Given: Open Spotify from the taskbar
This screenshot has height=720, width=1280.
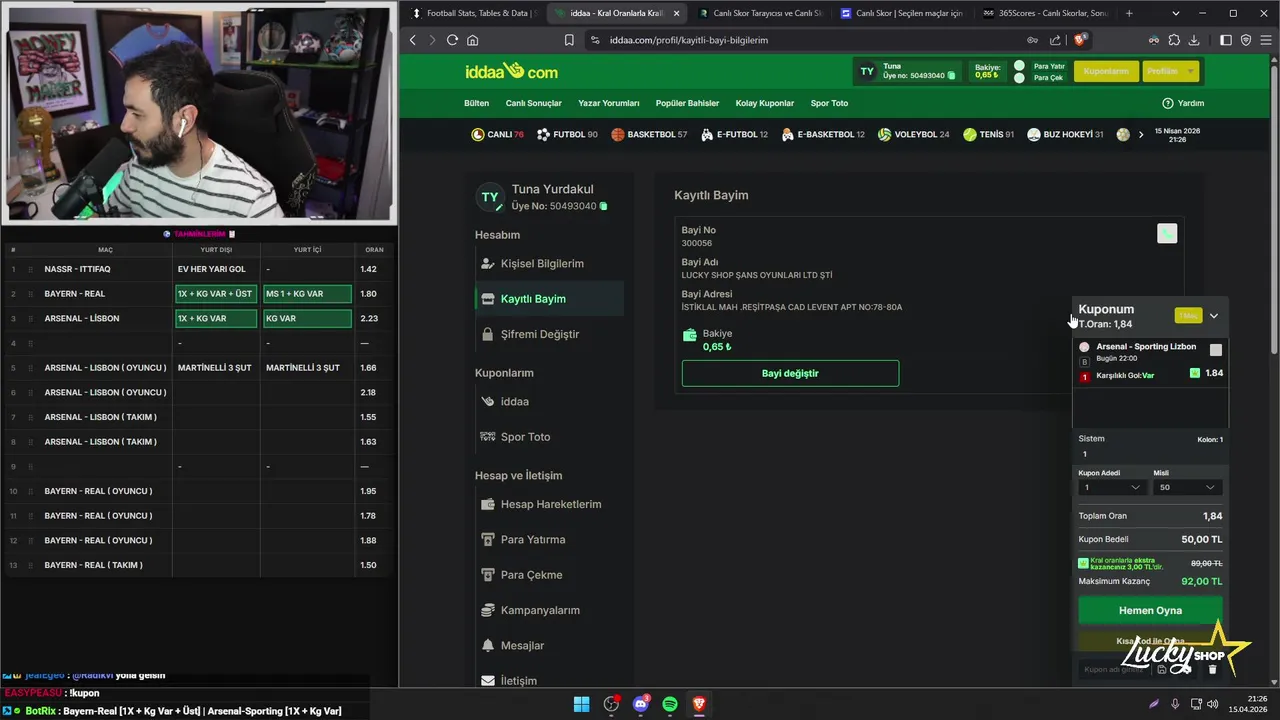Looking at the screenshot, I should [x=670, y=704].
